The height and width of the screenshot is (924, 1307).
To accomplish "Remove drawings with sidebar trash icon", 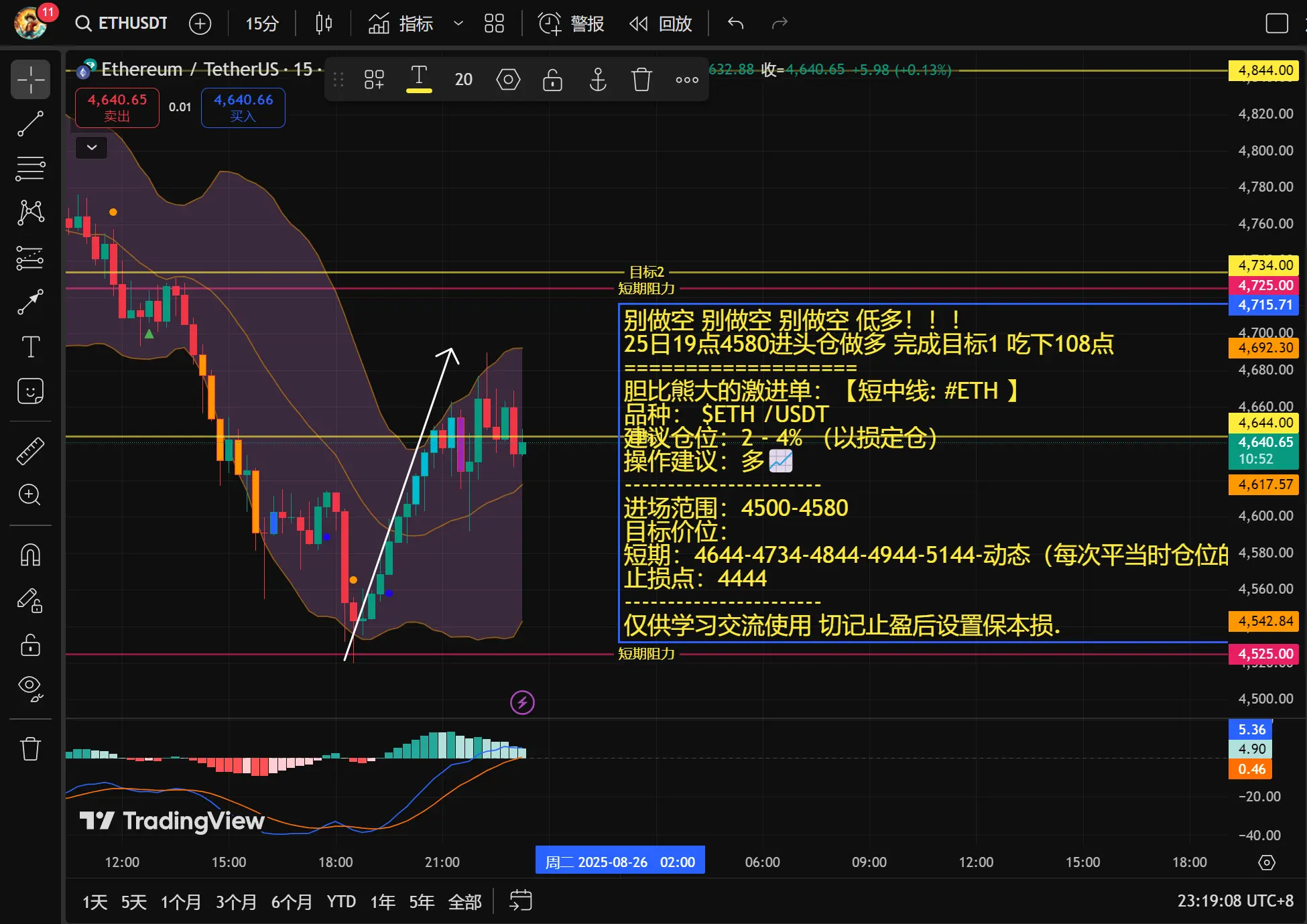I will click(x=30, y=748).
